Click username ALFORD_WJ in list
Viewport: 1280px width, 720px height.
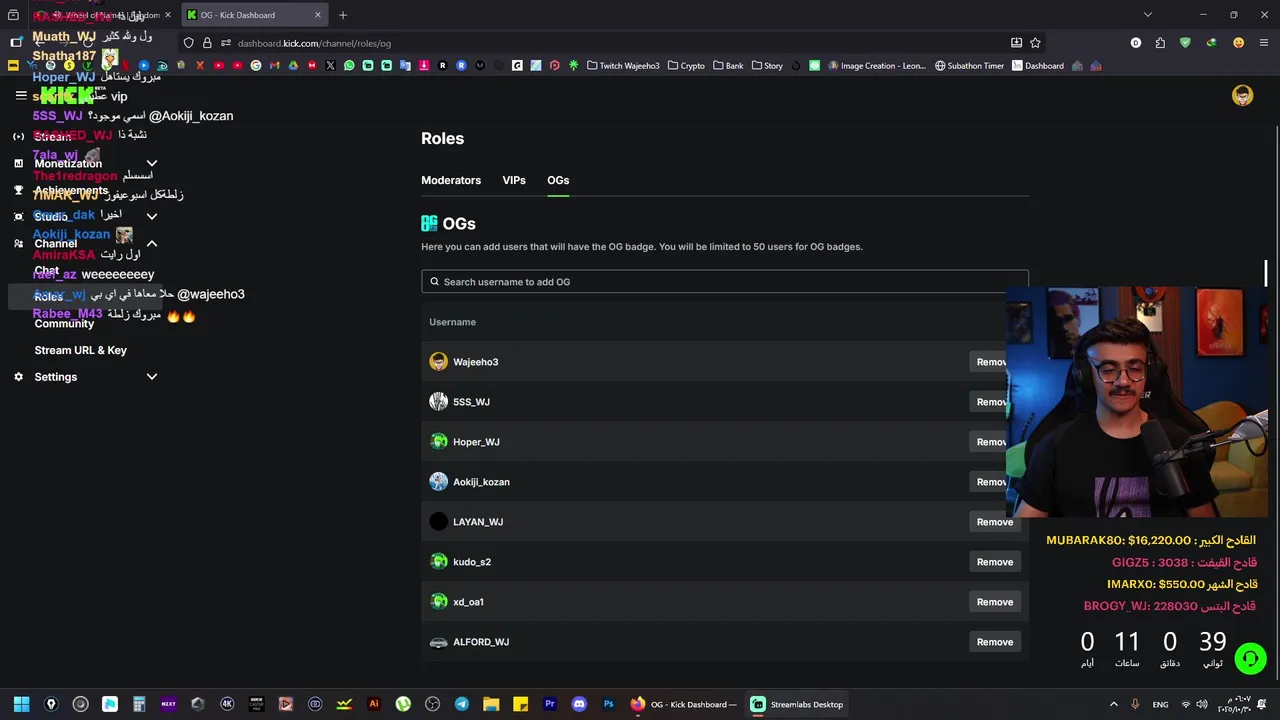click(x=481, y=642)
